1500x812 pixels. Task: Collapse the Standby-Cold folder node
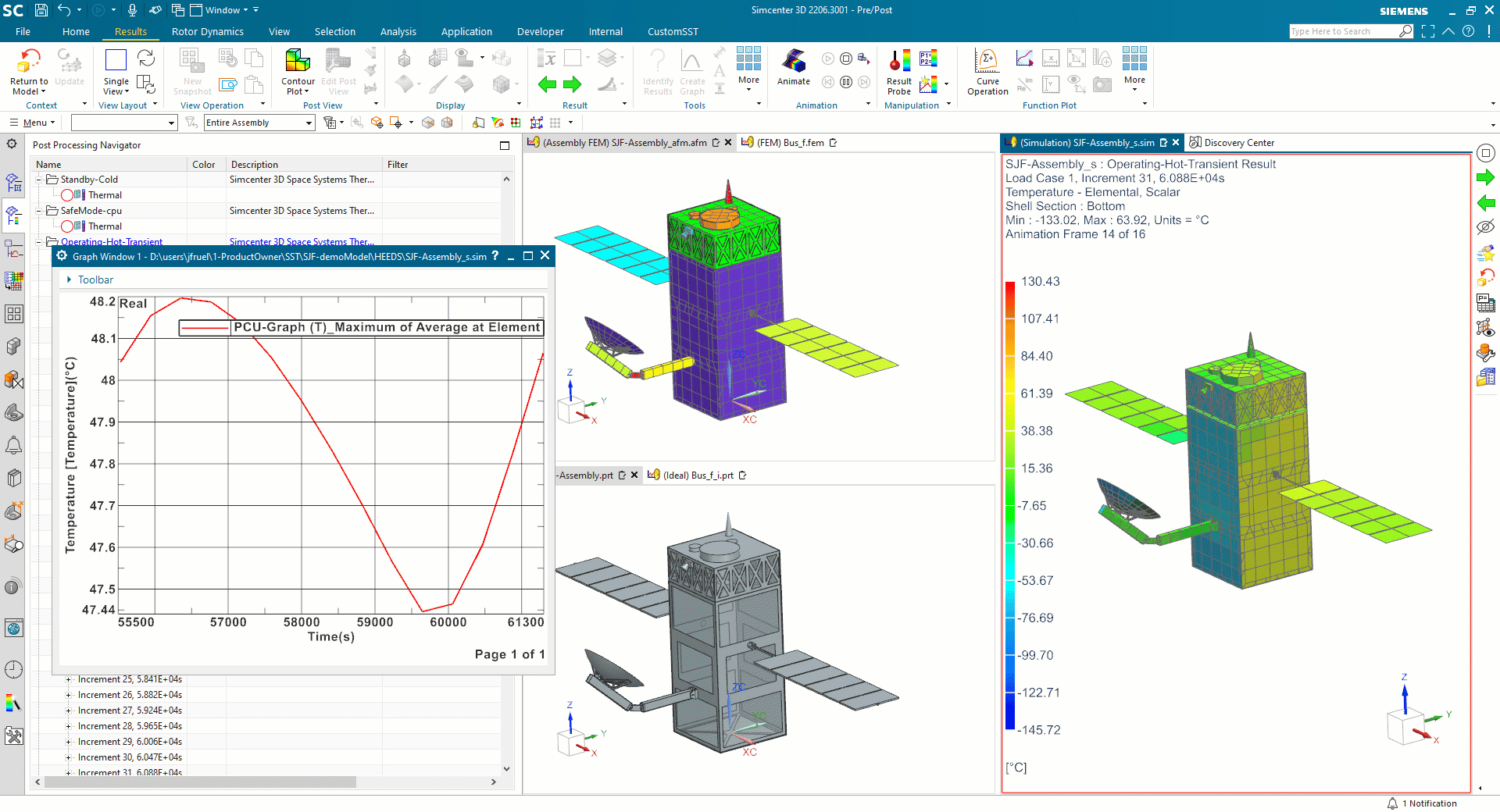(x=39, y=180)
